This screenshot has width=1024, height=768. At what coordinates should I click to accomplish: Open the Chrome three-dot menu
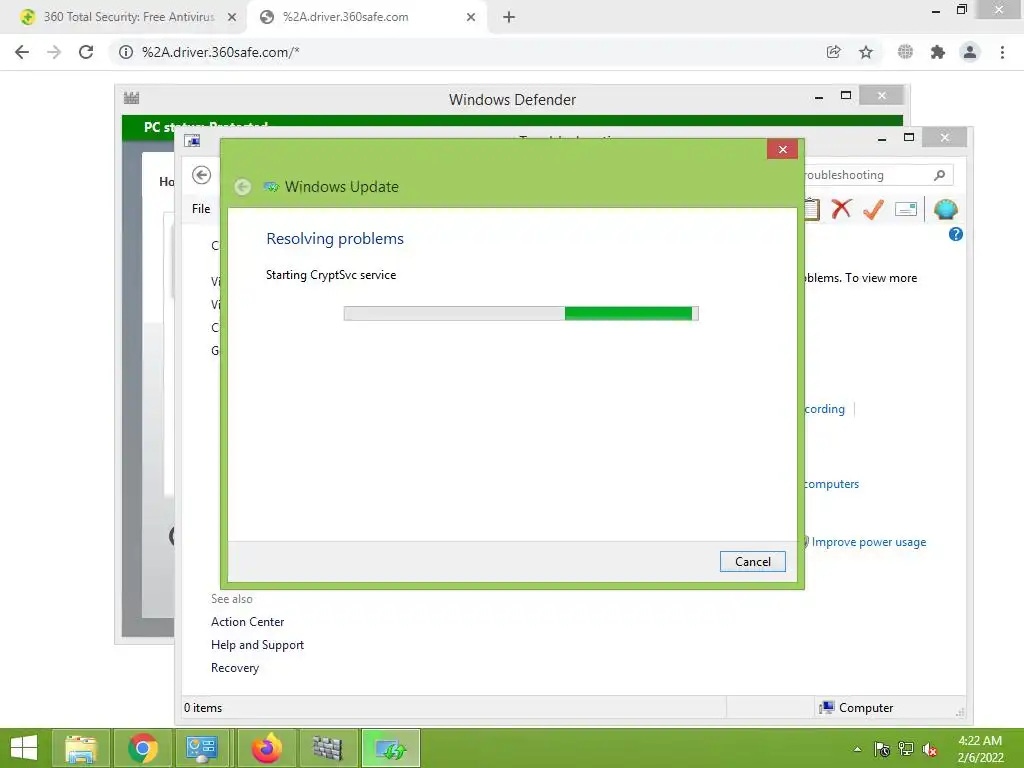pos(1002,52)
